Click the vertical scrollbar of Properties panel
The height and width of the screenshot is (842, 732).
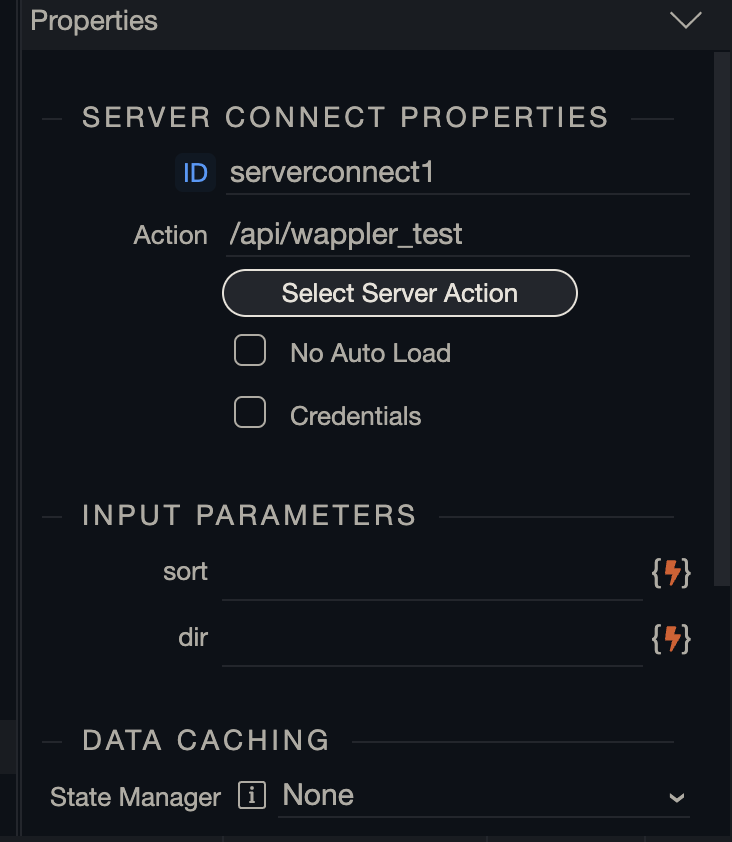(722, 300)
